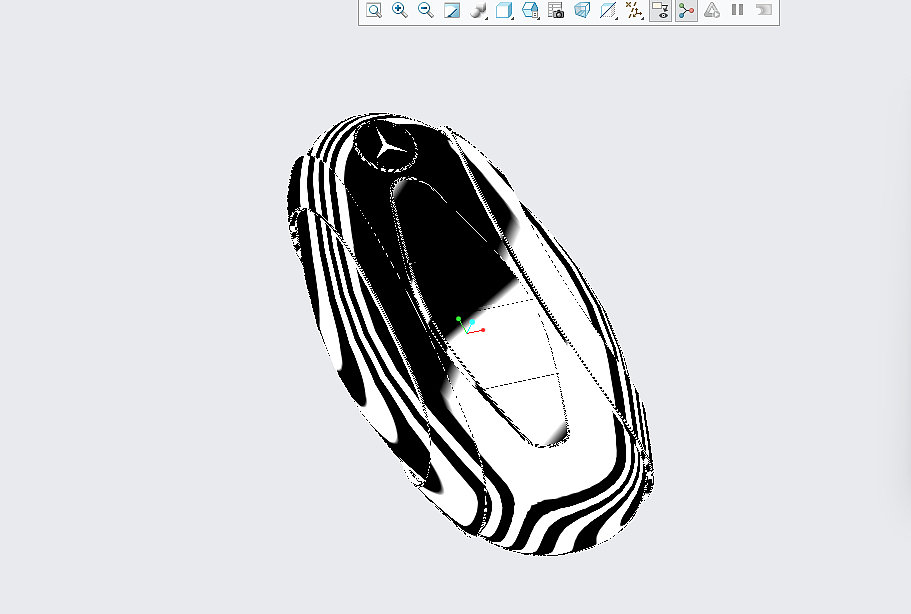911x614 pixels.
Task: Click the Zoom In icon
Action: (400, 11)
